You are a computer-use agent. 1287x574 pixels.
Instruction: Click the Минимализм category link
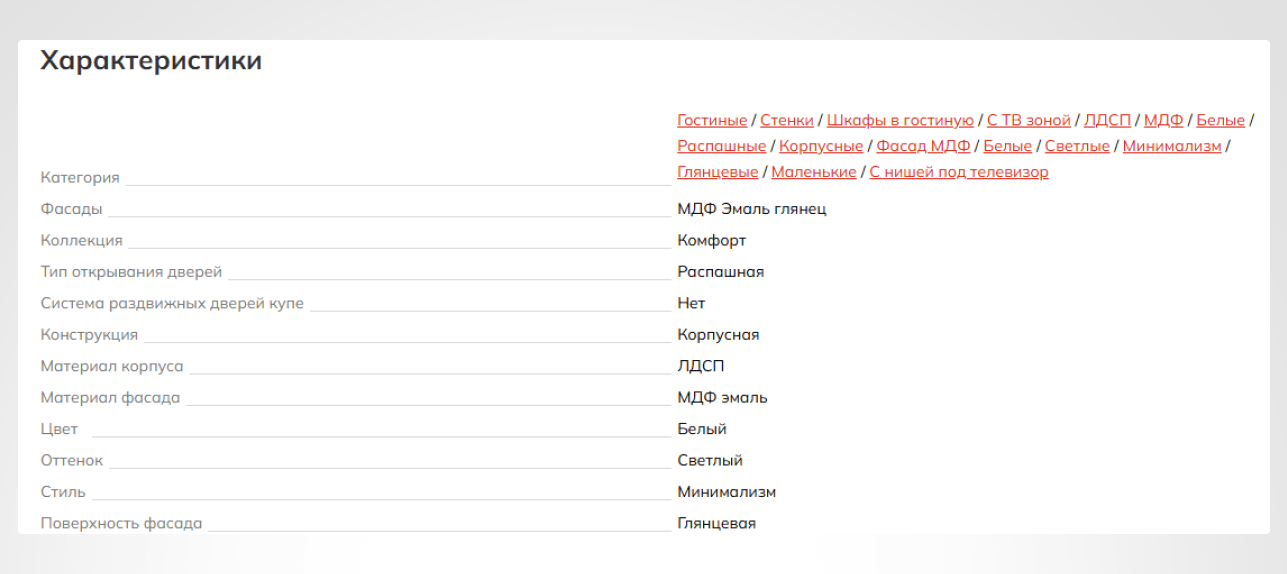click(1172, 146)
